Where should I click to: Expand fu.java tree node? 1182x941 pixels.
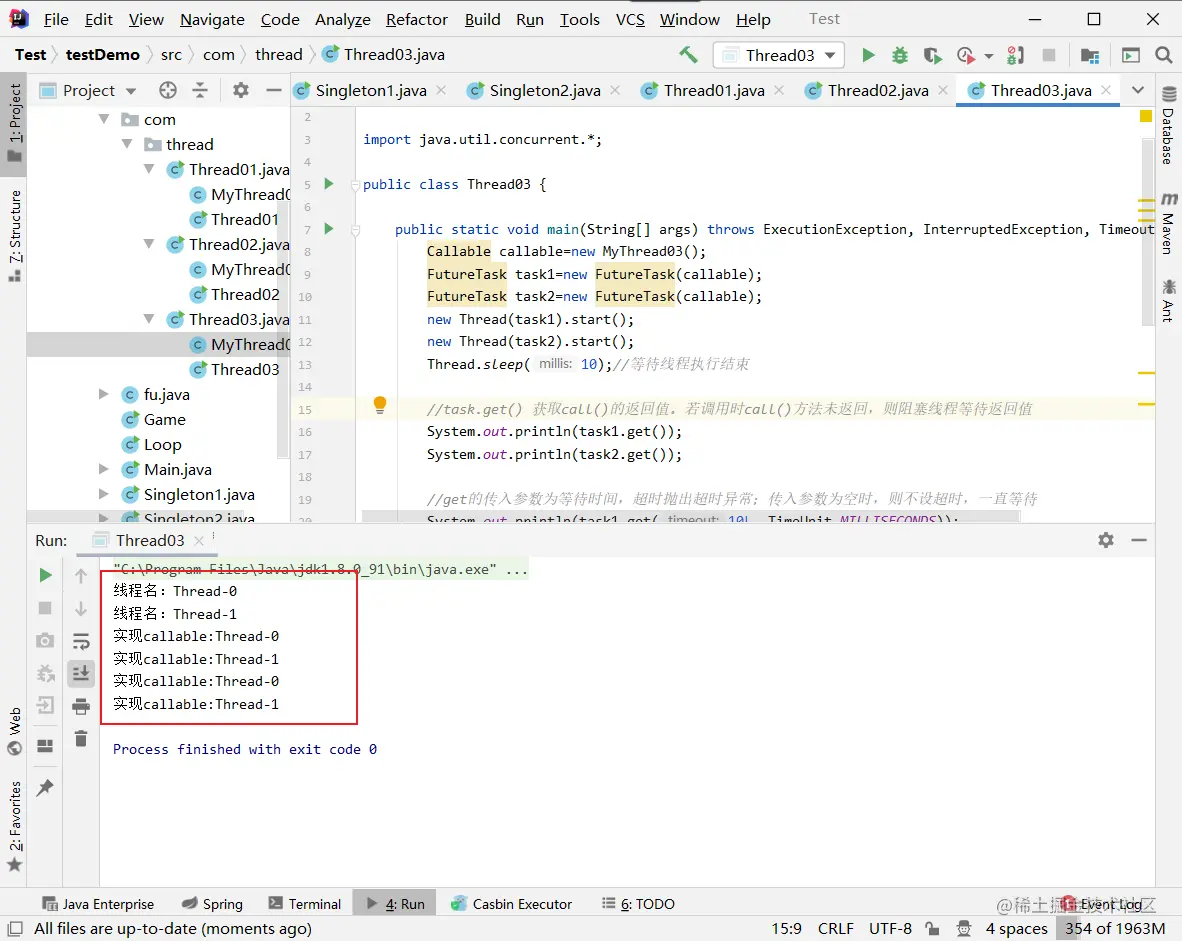(104, 394)
